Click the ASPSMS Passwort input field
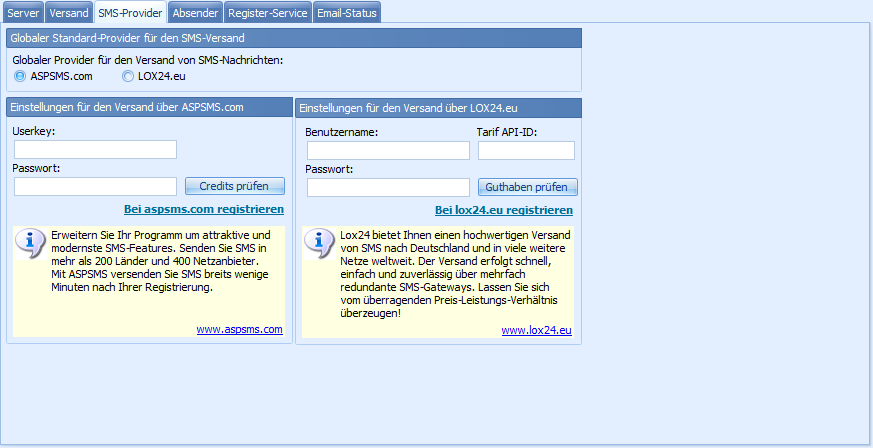This screenshot has width=873, height=448. tap(95, 186)
